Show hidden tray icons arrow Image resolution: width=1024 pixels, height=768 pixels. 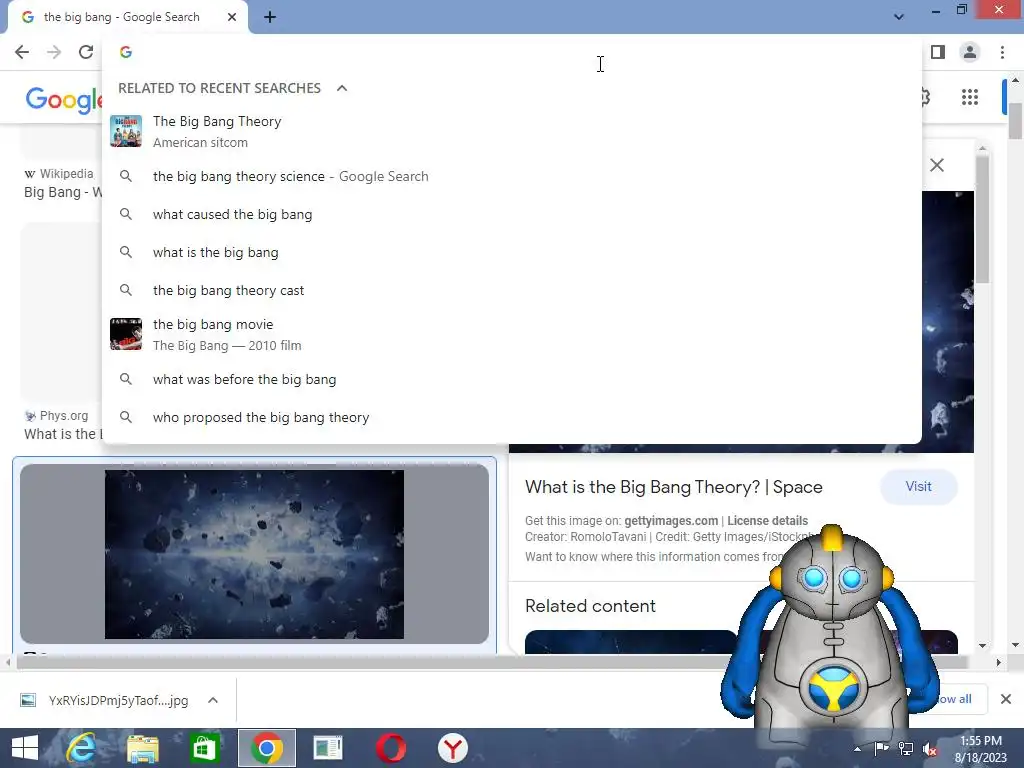click(x=857, y=749)
